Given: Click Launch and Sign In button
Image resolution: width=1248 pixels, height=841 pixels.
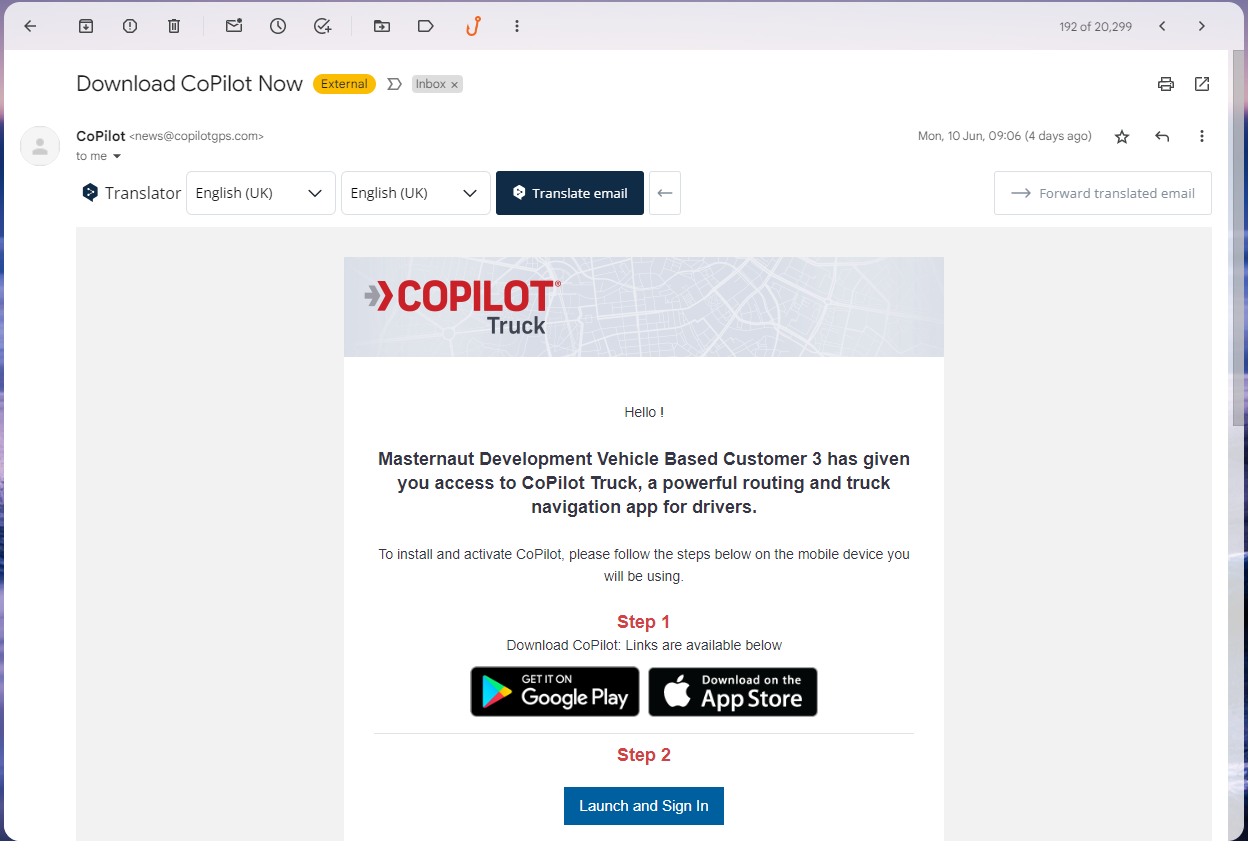Looking at the screenshot, I should (x=644, y=806).
